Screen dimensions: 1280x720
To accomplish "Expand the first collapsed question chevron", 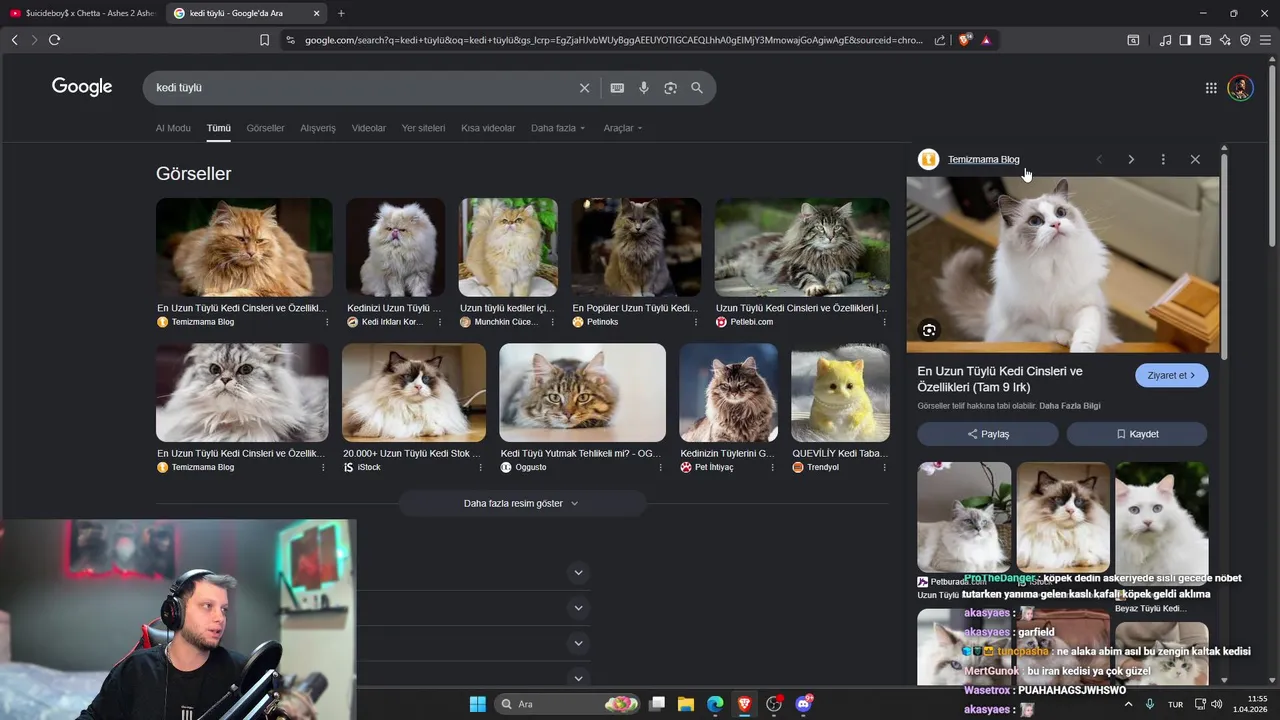I will [x=578, y=573].
